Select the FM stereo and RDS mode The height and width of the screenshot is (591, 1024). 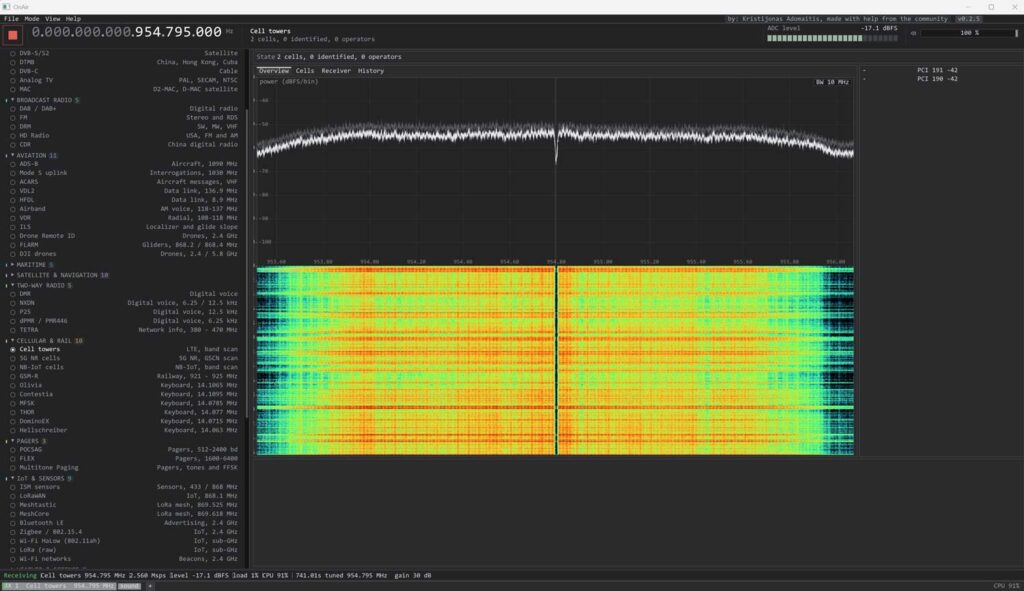click(124, 118)
